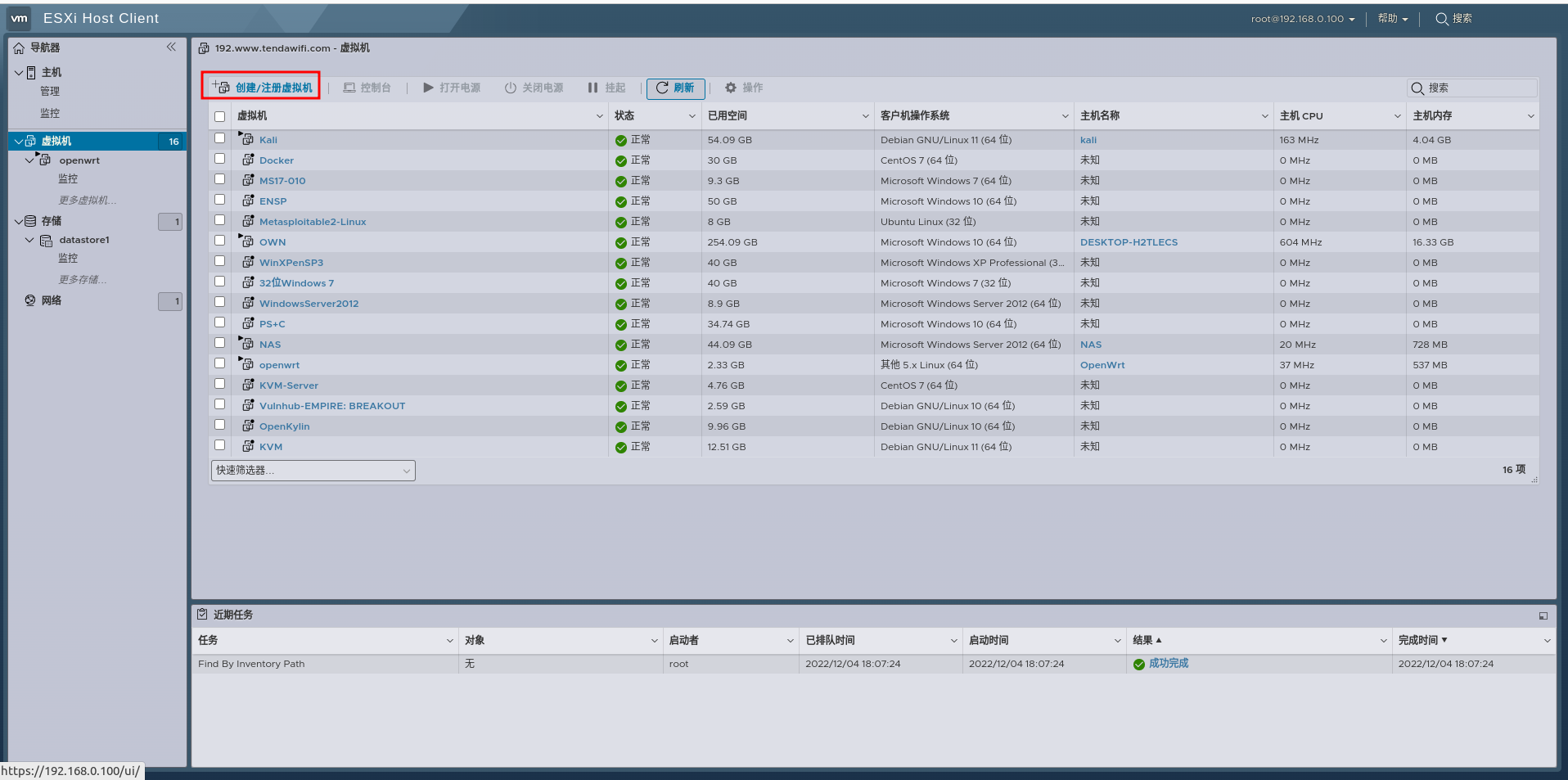
Task: Click the Recent tasks panel maximize icon
Action: pos(1543,615)
